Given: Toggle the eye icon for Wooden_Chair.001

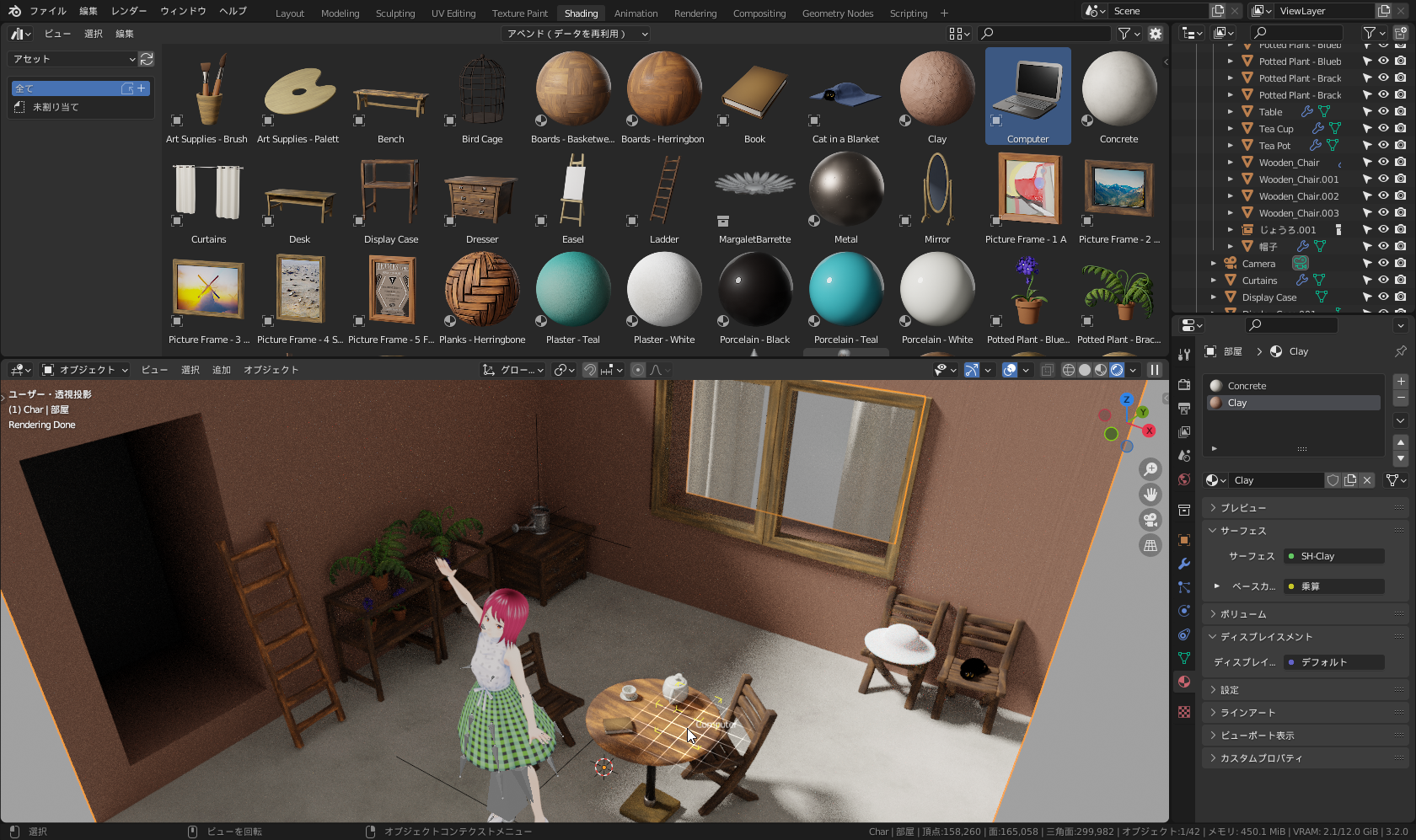Looking at the screenshot, I should [1382, 179].
